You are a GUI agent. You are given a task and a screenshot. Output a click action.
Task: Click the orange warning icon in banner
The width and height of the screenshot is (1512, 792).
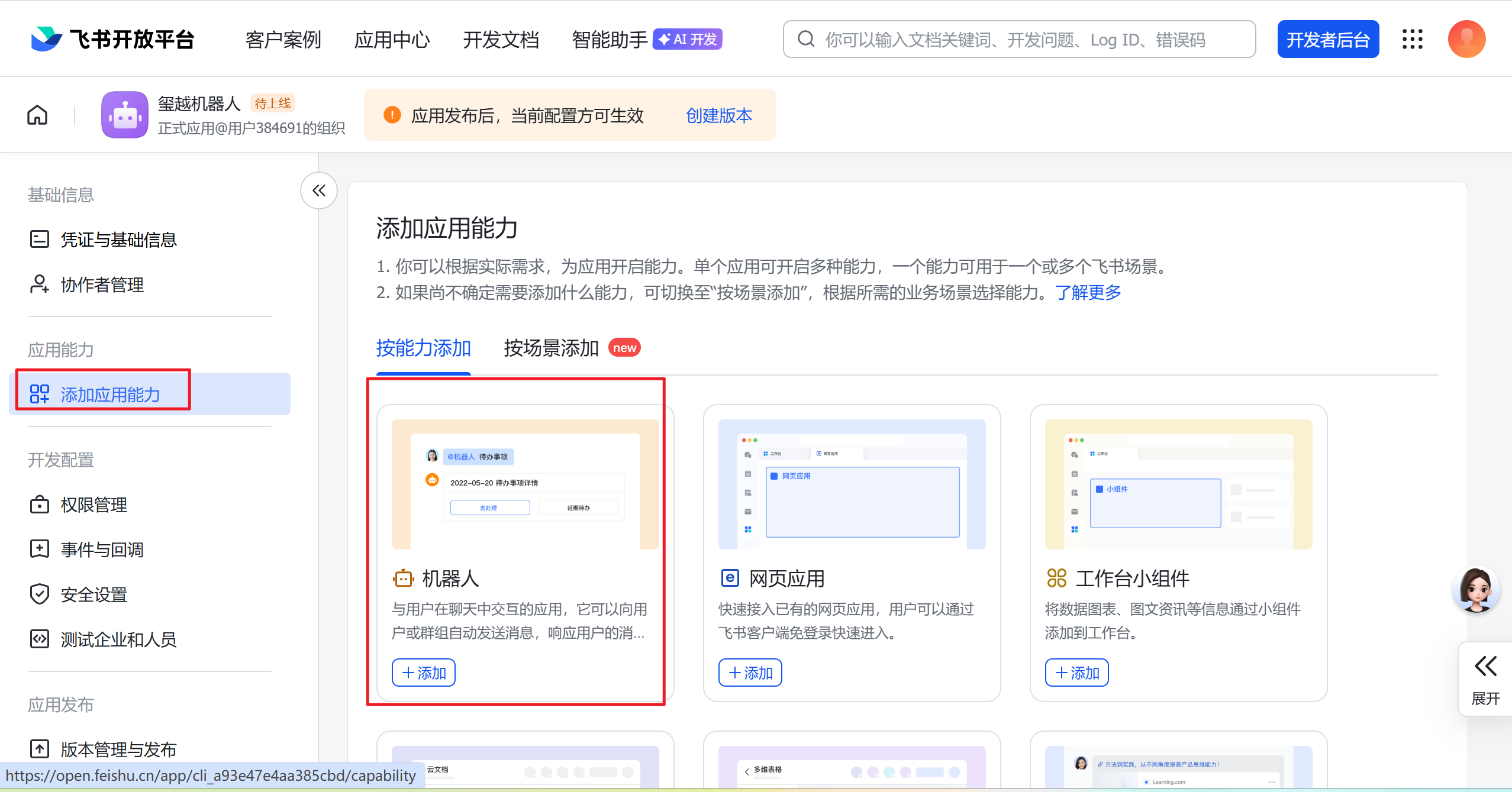[x=392, y=115]
